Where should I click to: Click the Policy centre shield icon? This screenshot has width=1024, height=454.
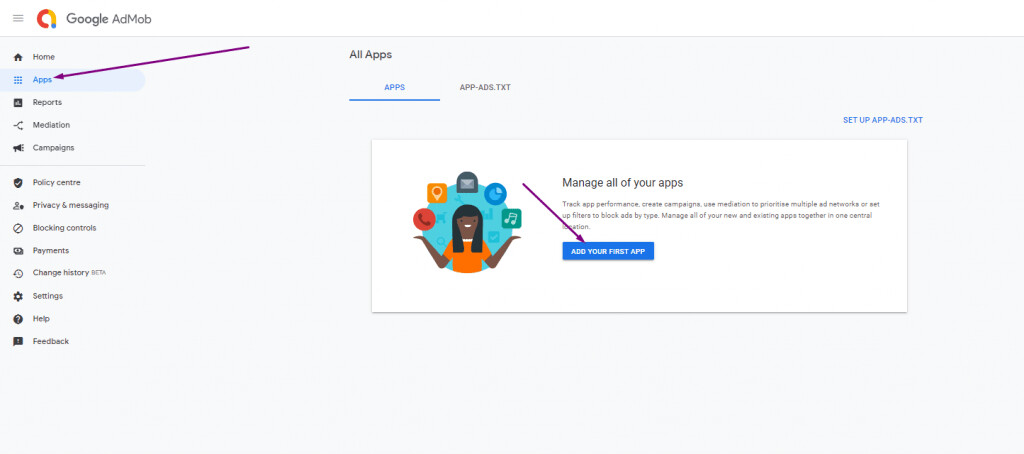point(18,183)
